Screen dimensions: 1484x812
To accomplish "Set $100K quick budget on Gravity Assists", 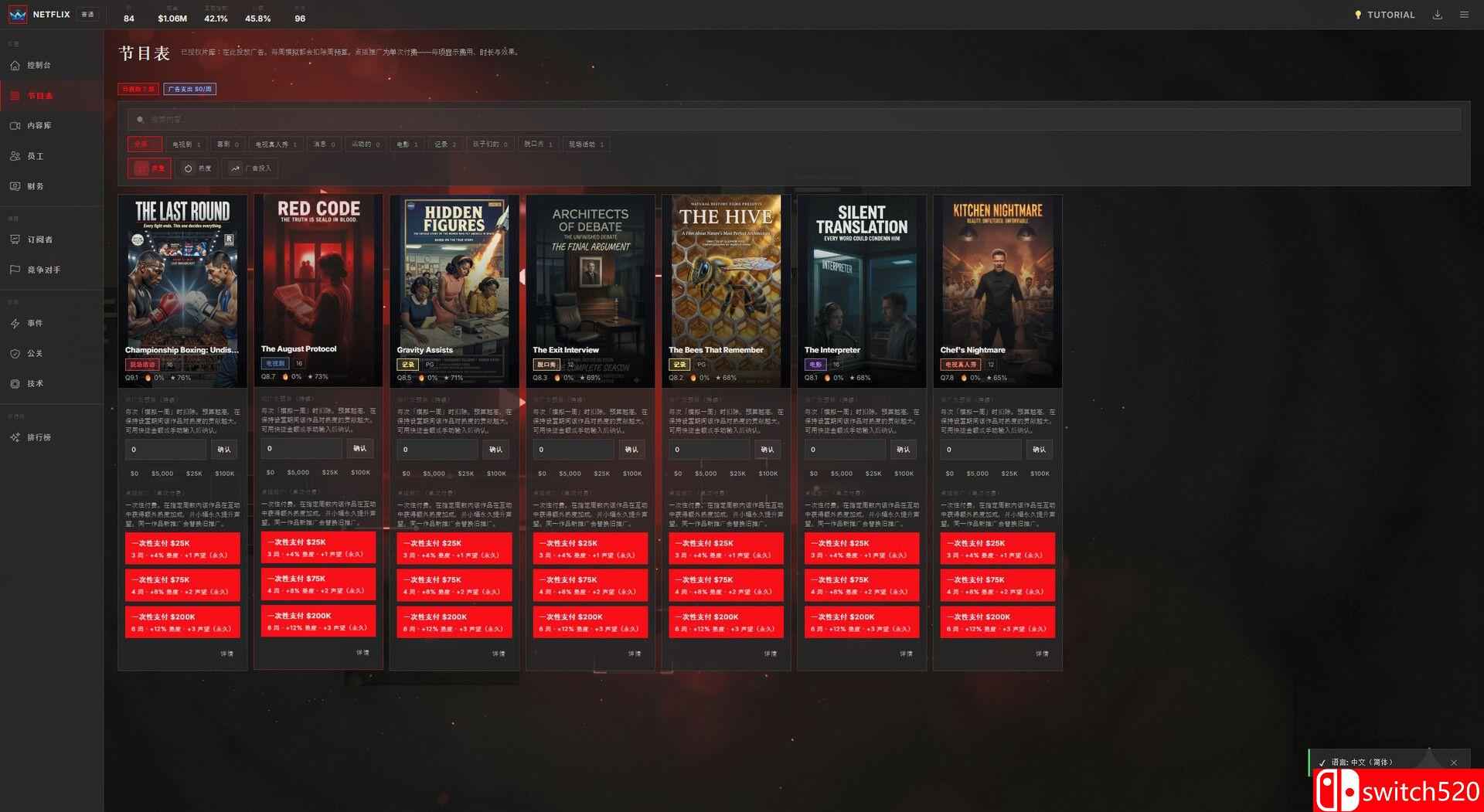I will [496, 474].
